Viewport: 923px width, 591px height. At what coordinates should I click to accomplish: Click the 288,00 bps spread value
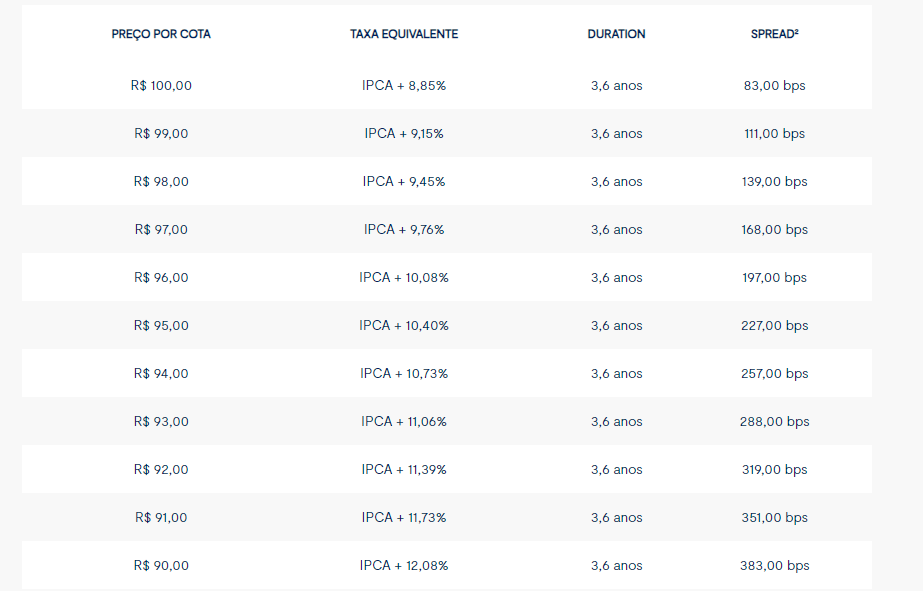pos(775,421)
